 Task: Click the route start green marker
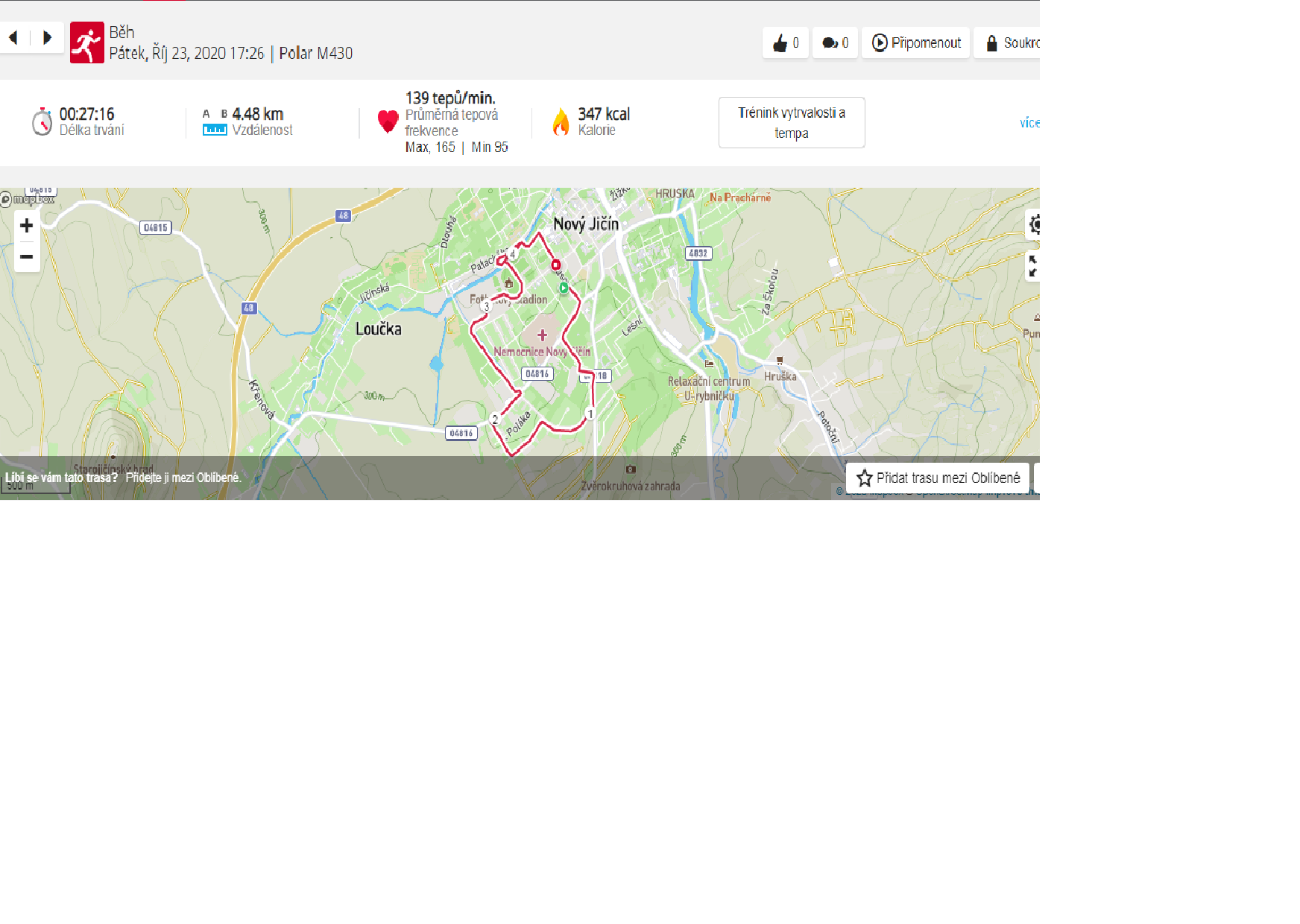tap(564, 288)
